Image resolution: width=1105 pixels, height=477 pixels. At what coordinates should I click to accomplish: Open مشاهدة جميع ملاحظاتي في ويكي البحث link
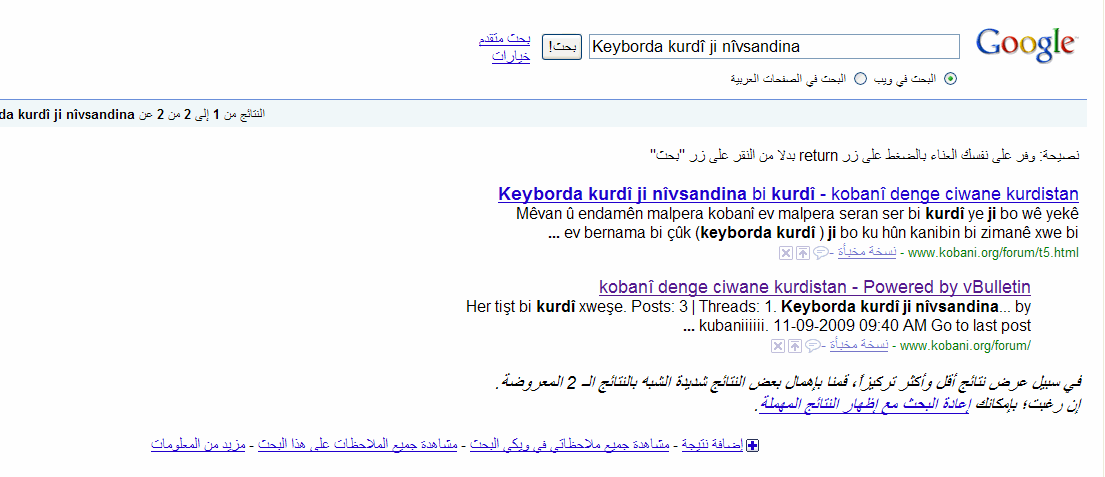[569, 445]
